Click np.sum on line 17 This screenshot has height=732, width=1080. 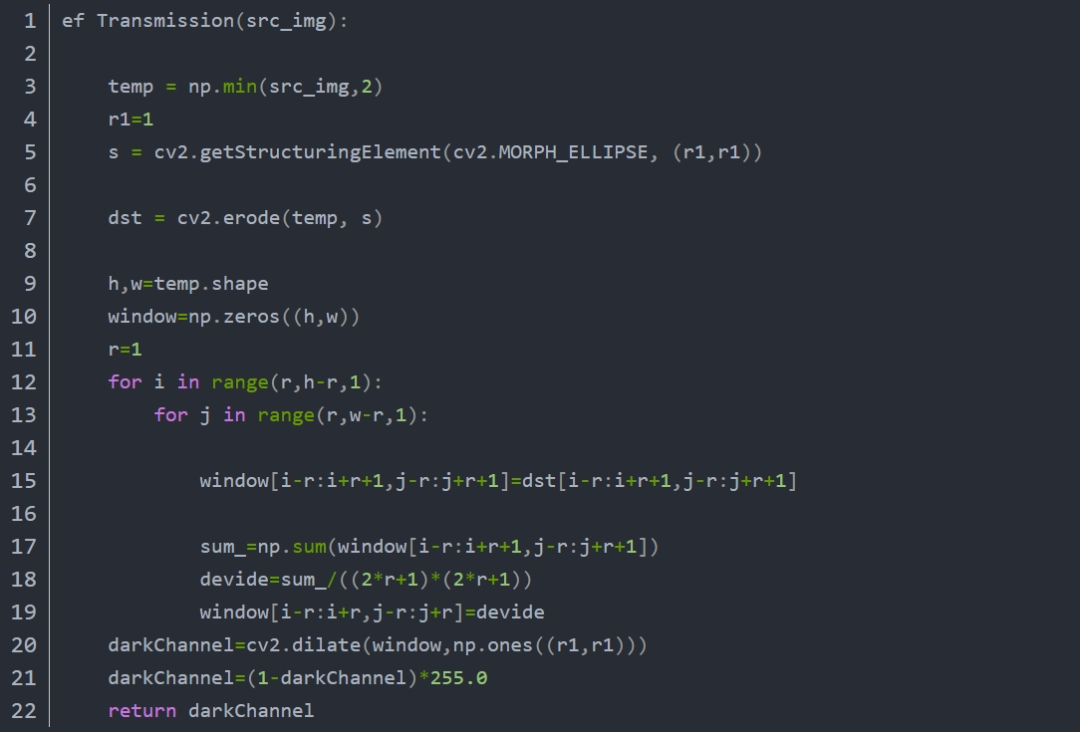[x=291, y=547]
